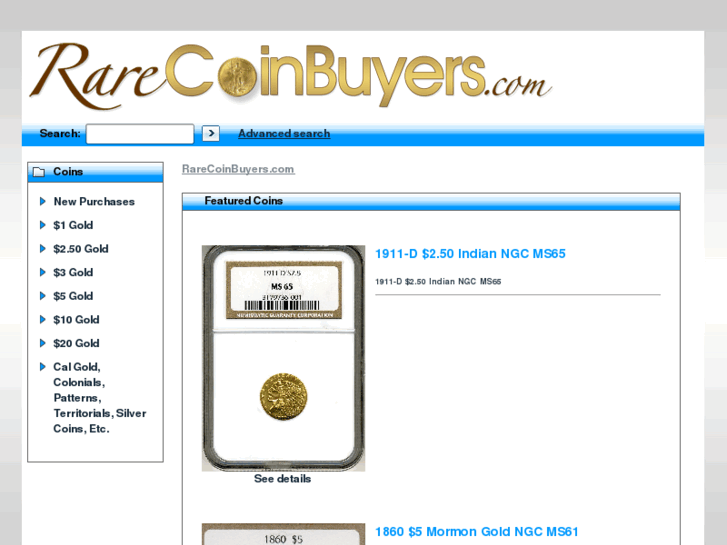Viewport: 727px width, 545px height.
Task: Open the 1911-D $2.50 Indian NGC MS65 title
Action: tap(470, 254)
